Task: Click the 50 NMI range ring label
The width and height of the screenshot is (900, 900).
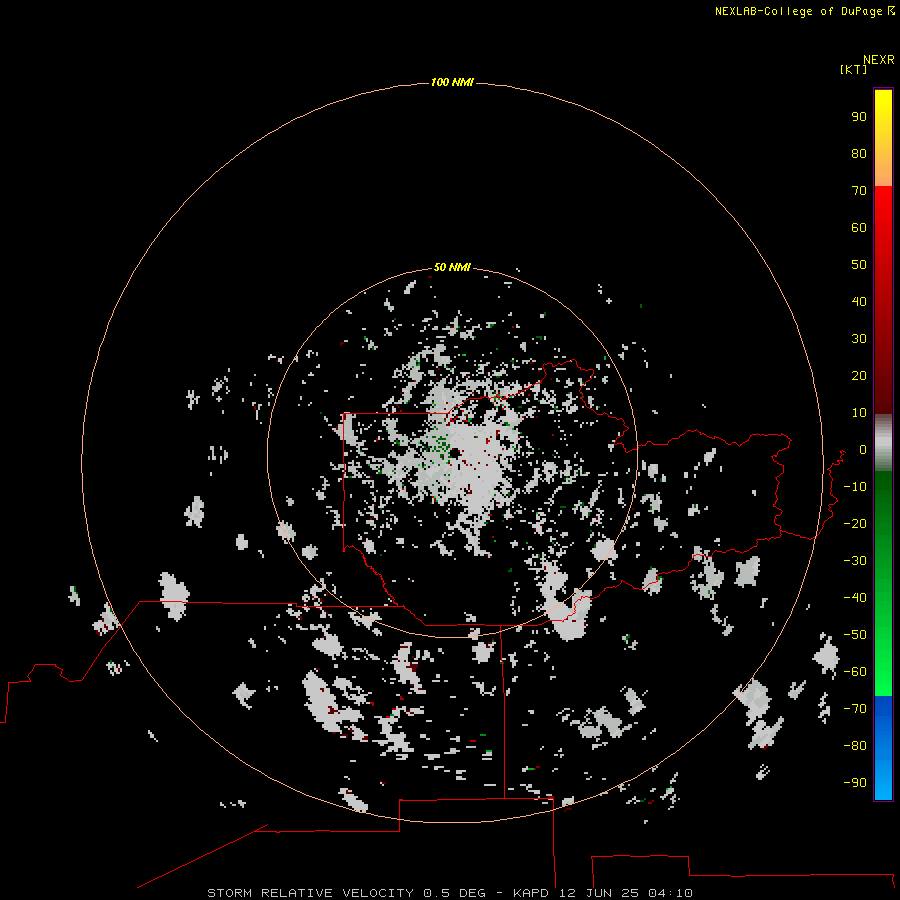Action: click(x=452, y=267)
